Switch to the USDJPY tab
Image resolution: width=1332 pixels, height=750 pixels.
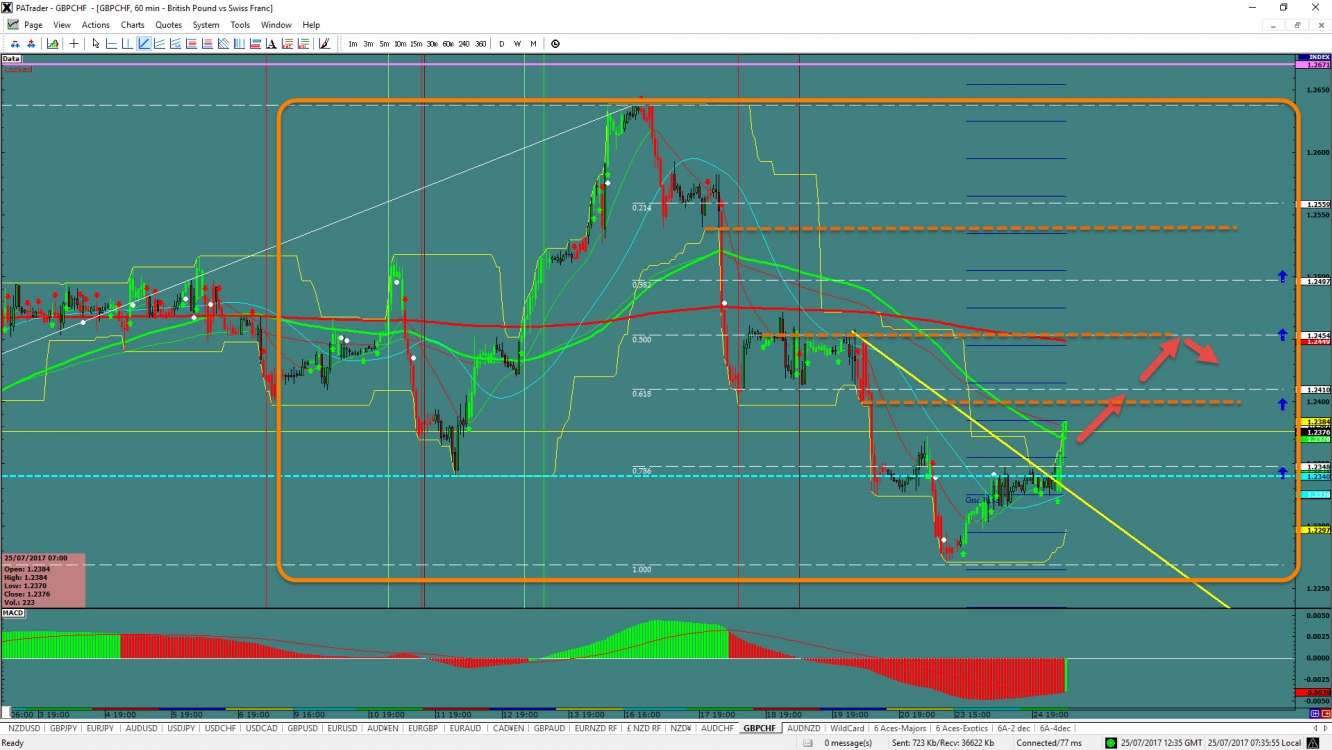point(180,728)
